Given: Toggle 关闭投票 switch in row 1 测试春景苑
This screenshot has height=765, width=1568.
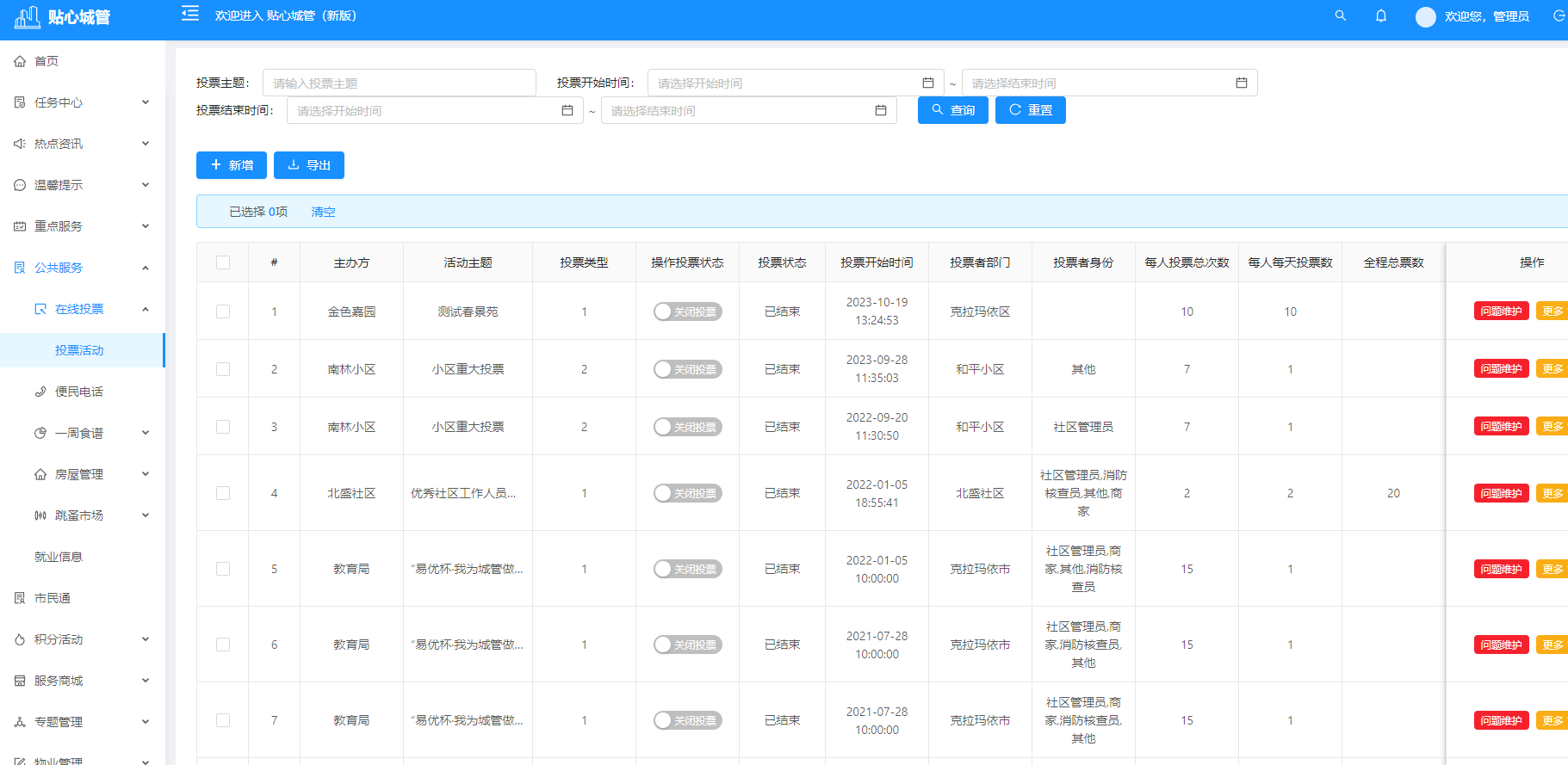Looking at the screenshot, I should (x=687, y=312).
